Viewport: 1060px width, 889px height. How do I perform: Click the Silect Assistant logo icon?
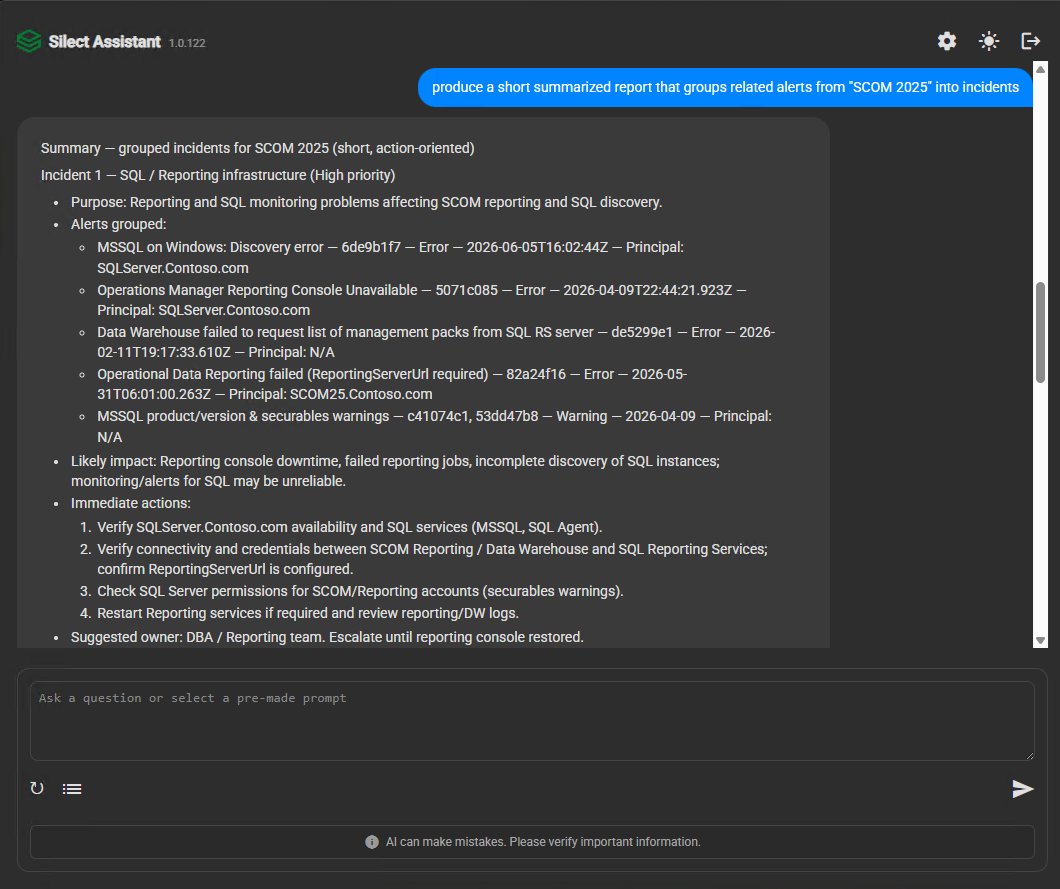28,41
